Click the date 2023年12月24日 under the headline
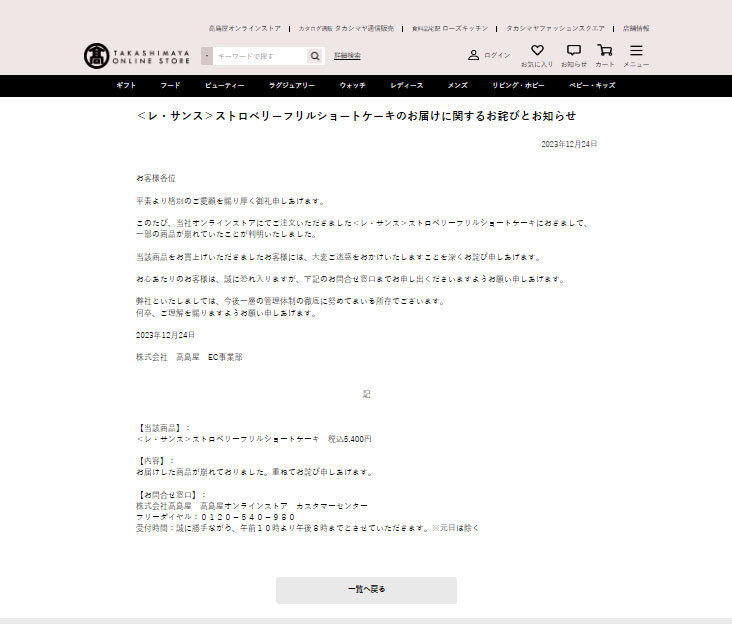 pyautogui.click(x=569, y=144)
